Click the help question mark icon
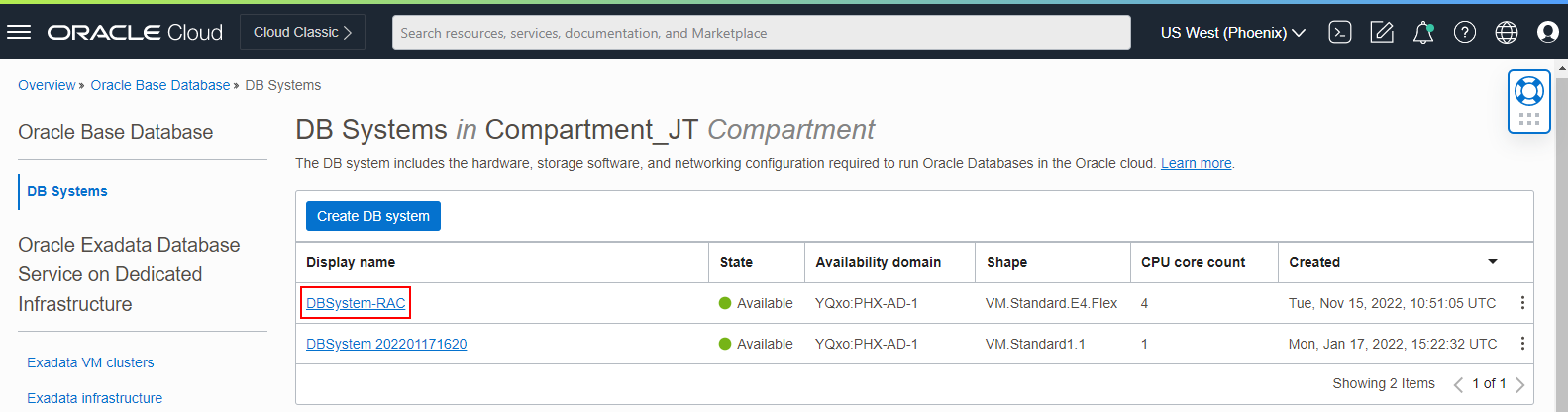 pos(1465,33)
